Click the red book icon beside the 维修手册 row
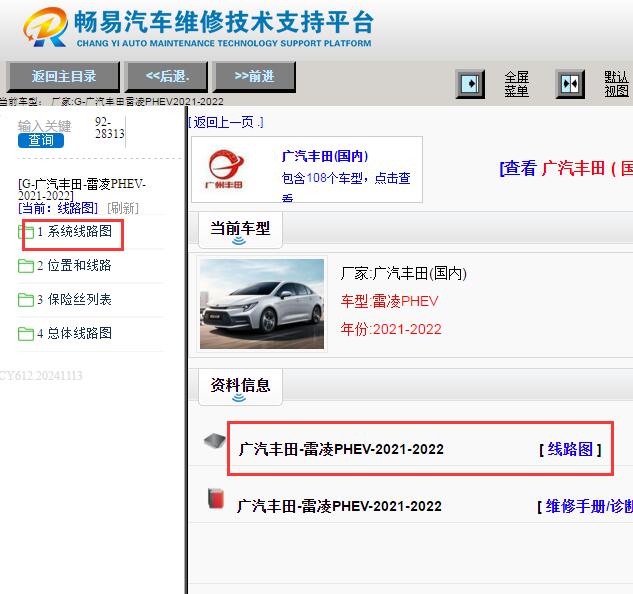 tap(216, 498)
